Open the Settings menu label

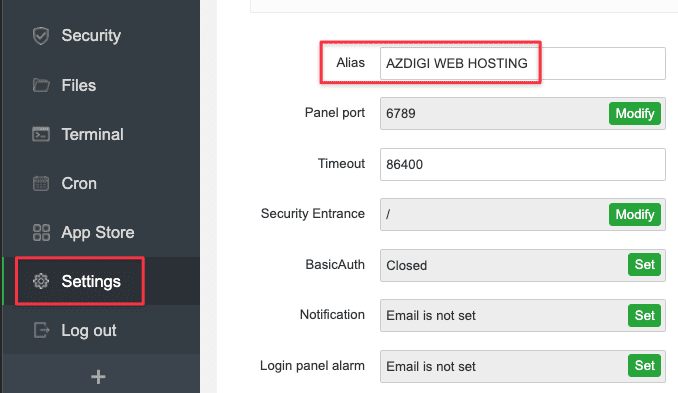coord(91,281)
